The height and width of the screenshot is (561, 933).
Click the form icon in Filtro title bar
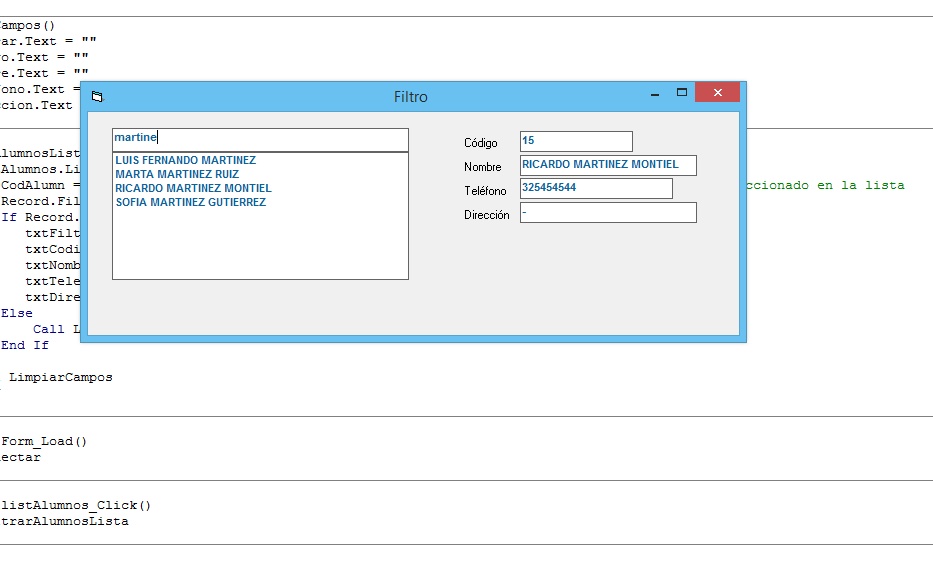click(97, 97)
